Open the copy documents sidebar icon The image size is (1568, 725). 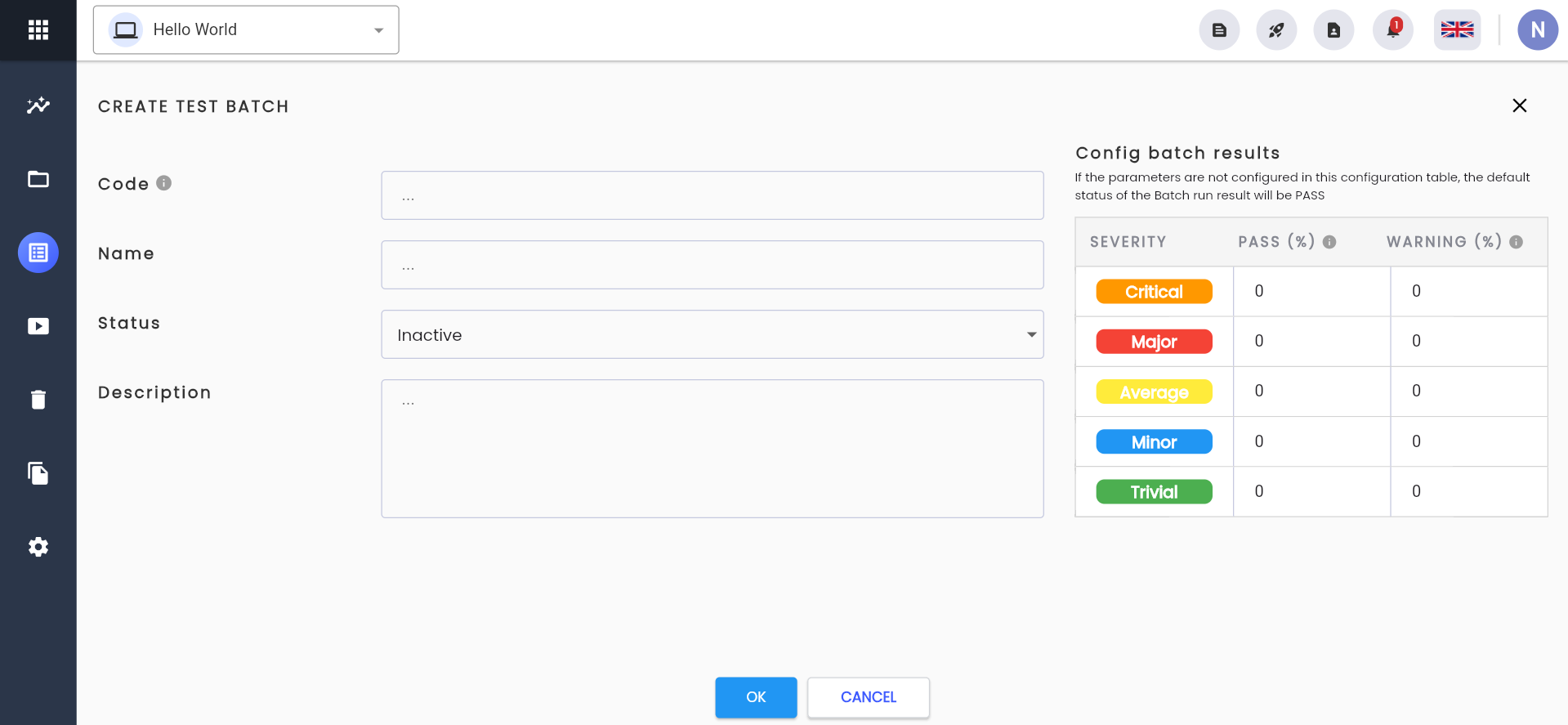coord(38,473)
